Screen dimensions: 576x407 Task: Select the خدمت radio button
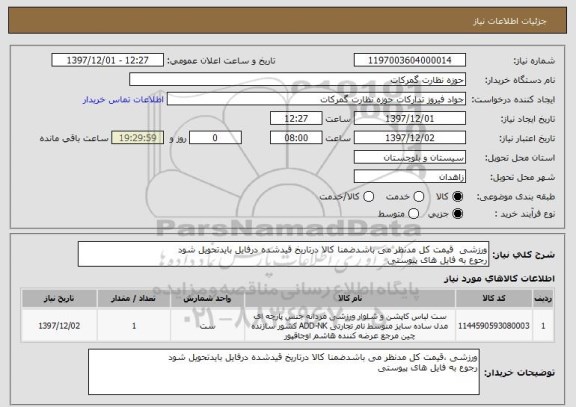click(419, 197)
